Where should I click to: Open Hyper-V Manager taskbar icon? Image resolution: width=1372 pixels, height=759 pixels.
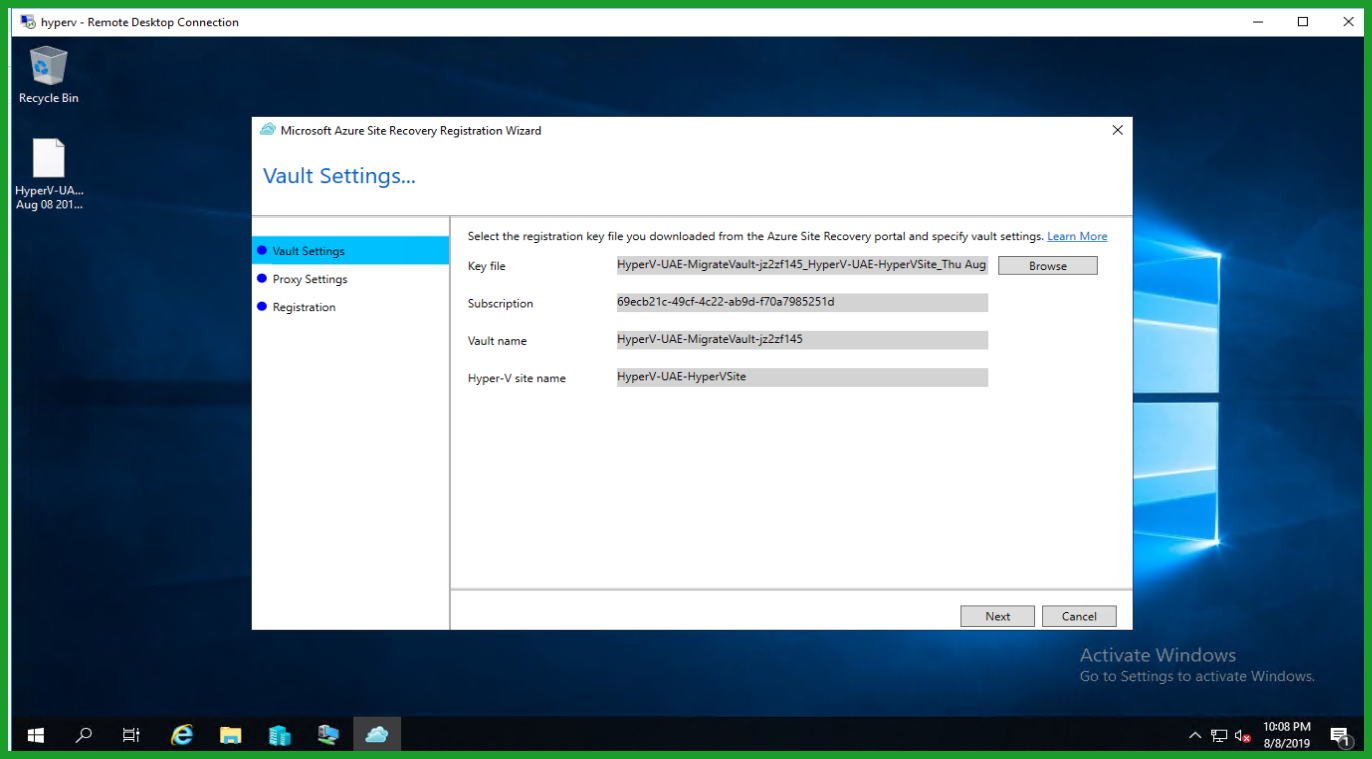[328, 735]
